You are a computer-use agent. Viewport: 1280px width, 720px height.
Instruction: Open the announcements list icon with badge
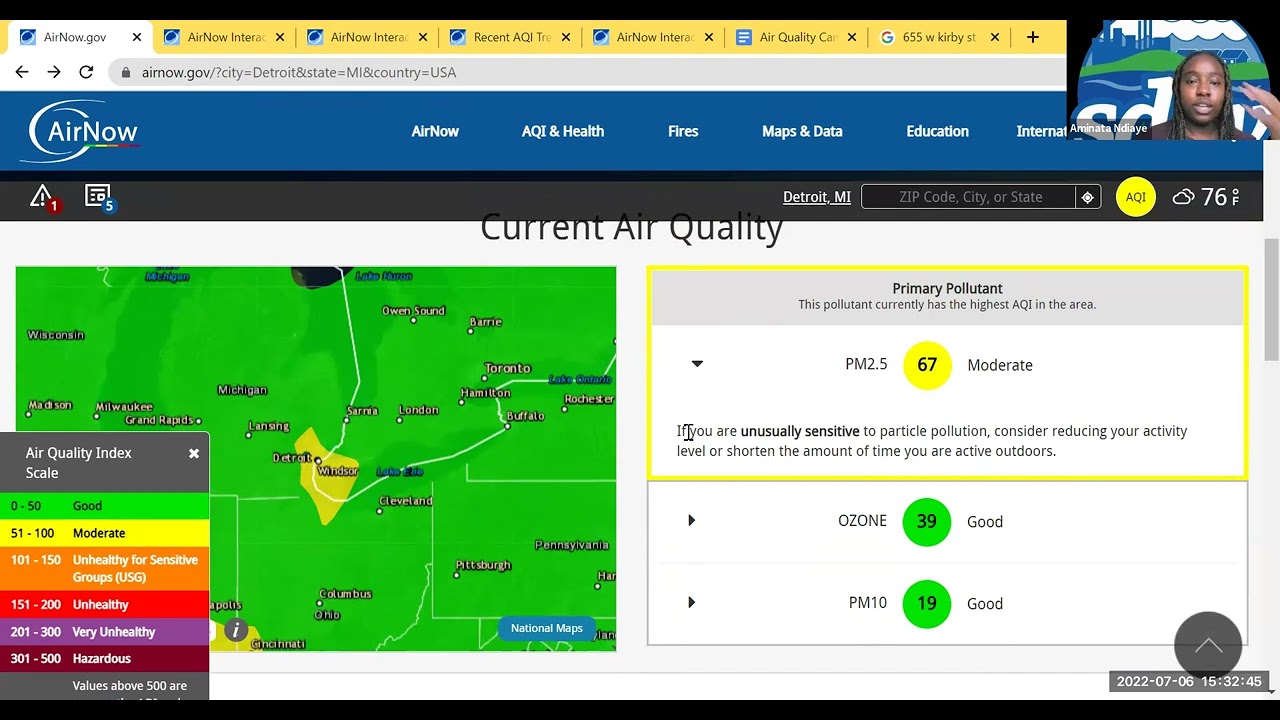click(x=98, y=197)
